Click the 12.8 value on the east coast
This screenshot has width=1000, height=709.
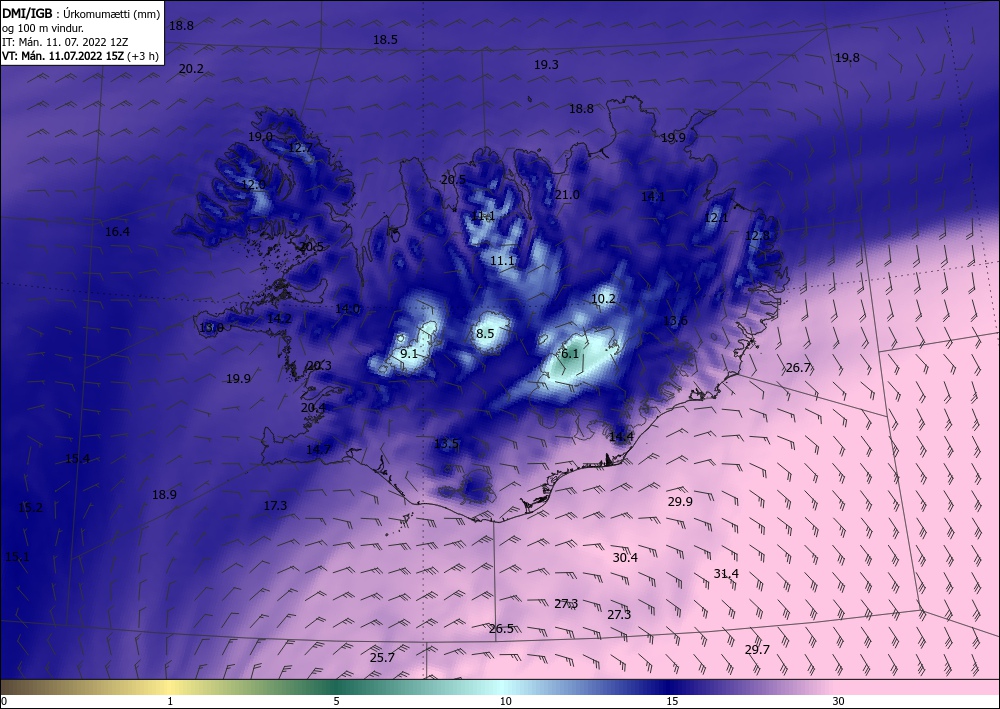(x=757, y=235)
